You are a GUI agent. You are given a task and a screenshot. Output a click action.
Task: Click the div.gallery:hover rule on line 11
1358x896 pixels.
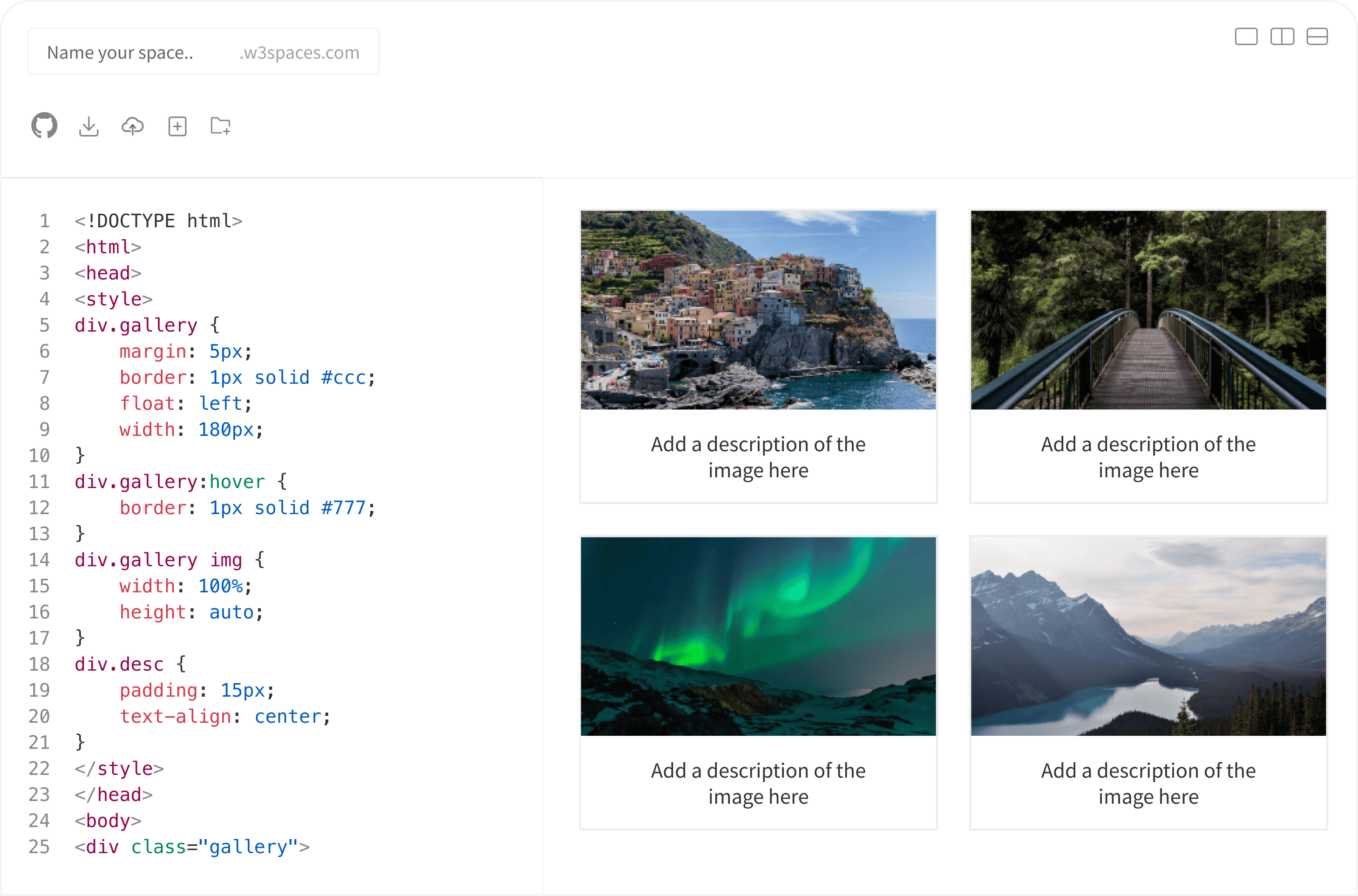point(169,481)
